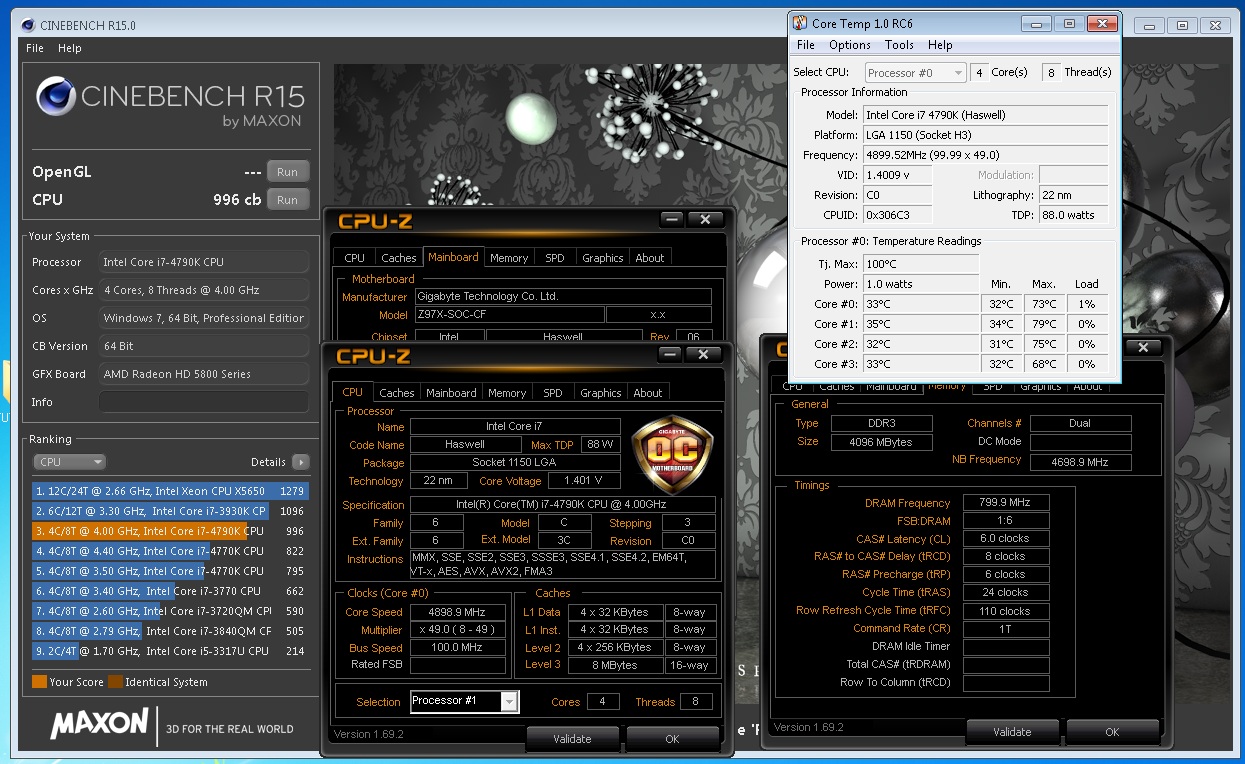Screen dimensions: 1245x764
Task: Select ranking row Intel Xeon CPU X5650
Action: pos(169,491)
